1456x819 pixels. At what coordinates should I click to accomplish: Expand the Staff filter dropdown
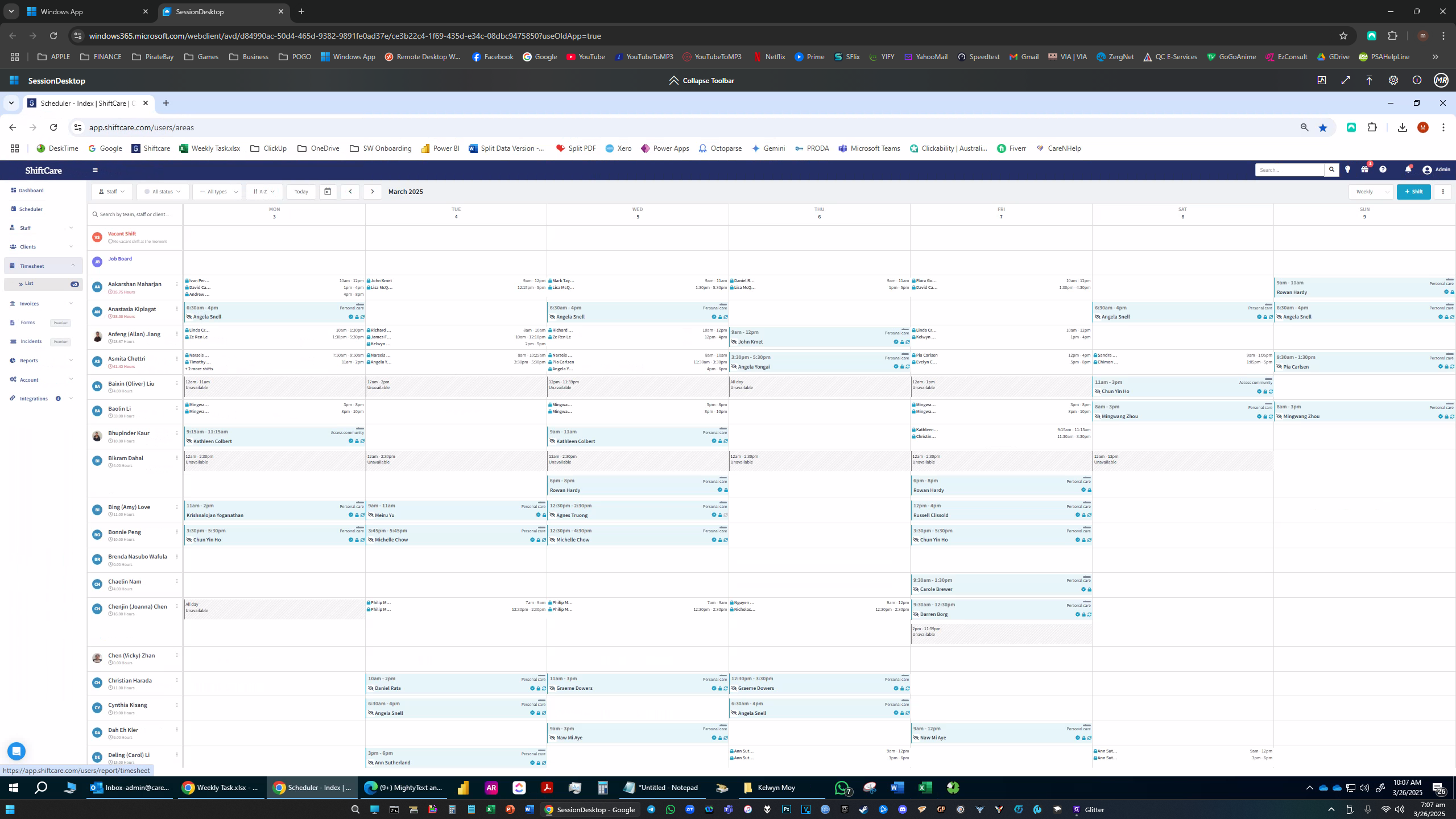pyautogui.click(x=111, y=192)
